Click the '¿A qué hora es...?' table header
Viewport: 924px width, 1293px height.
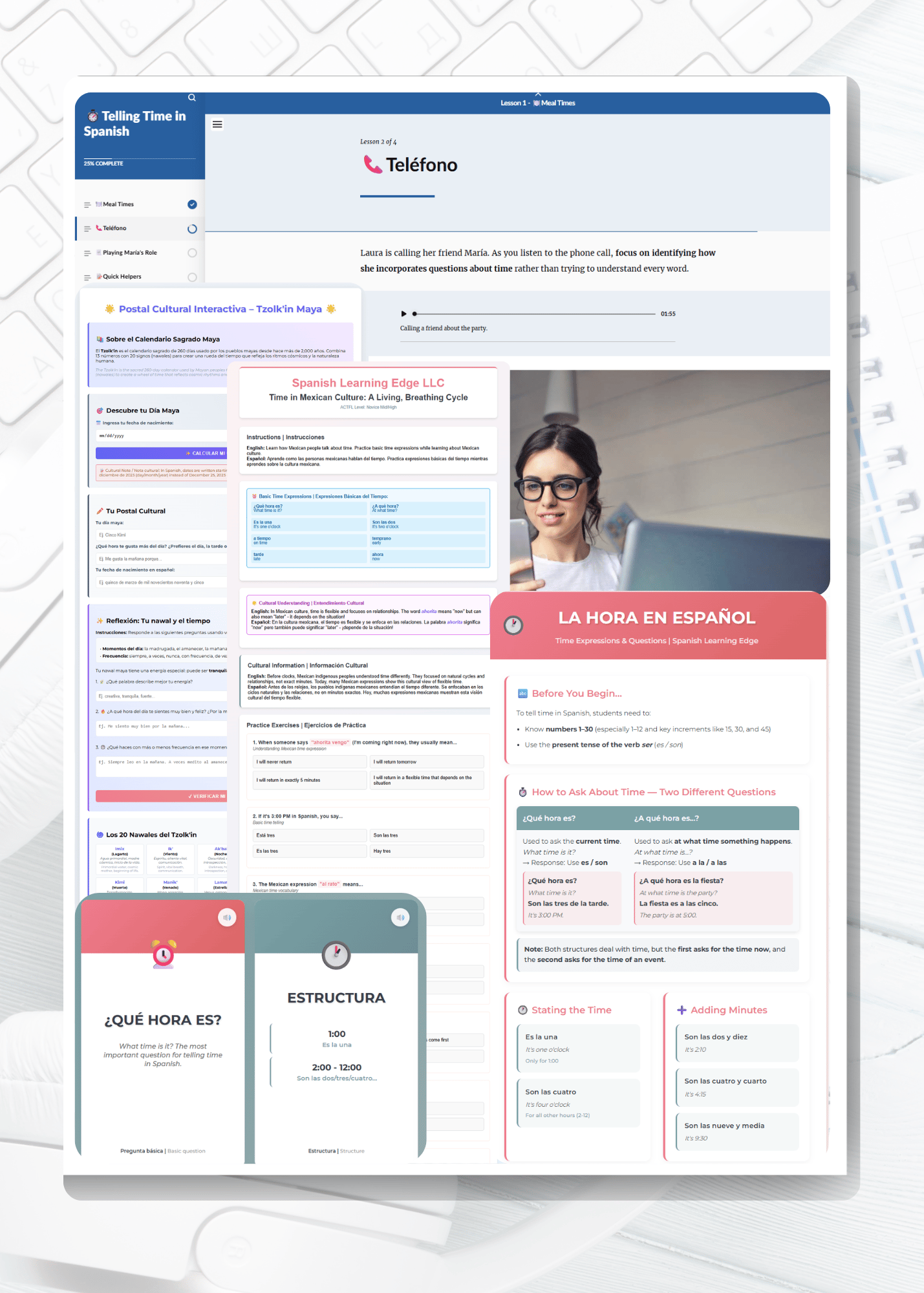666,818
